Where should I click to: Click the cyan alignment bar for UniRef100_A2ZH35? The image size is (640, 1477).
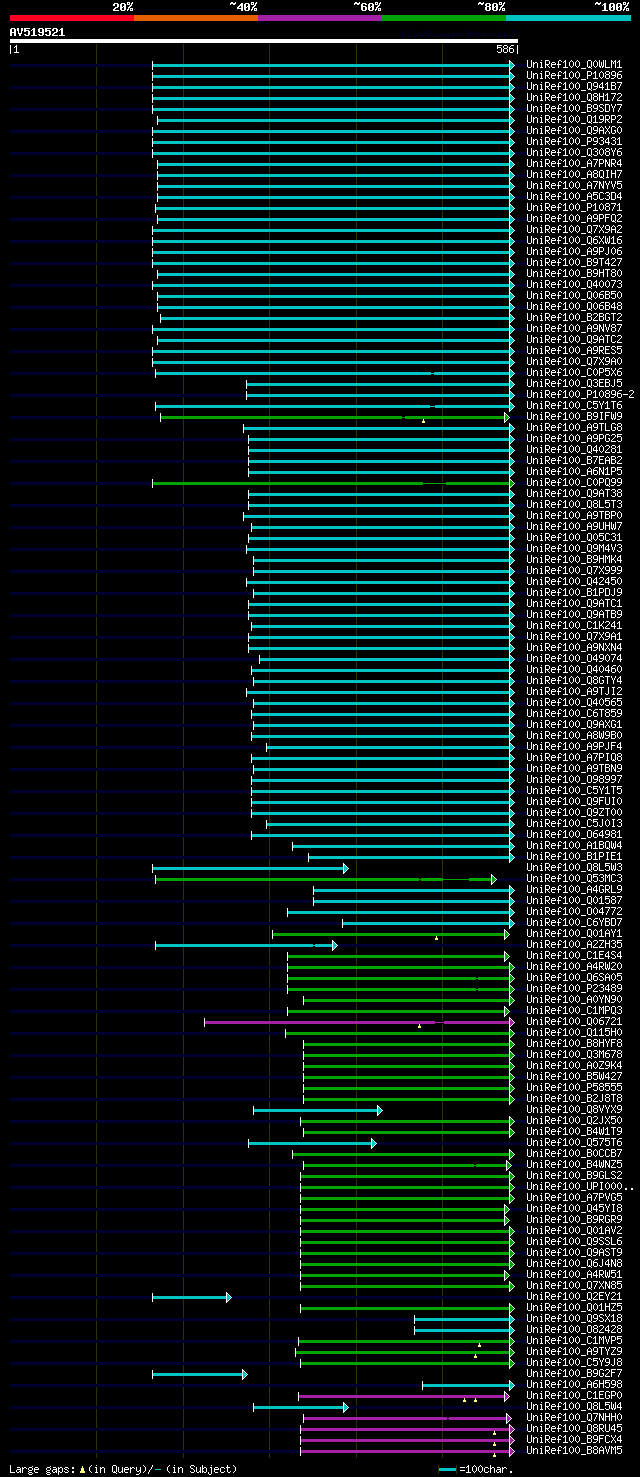tap(246, 945)
